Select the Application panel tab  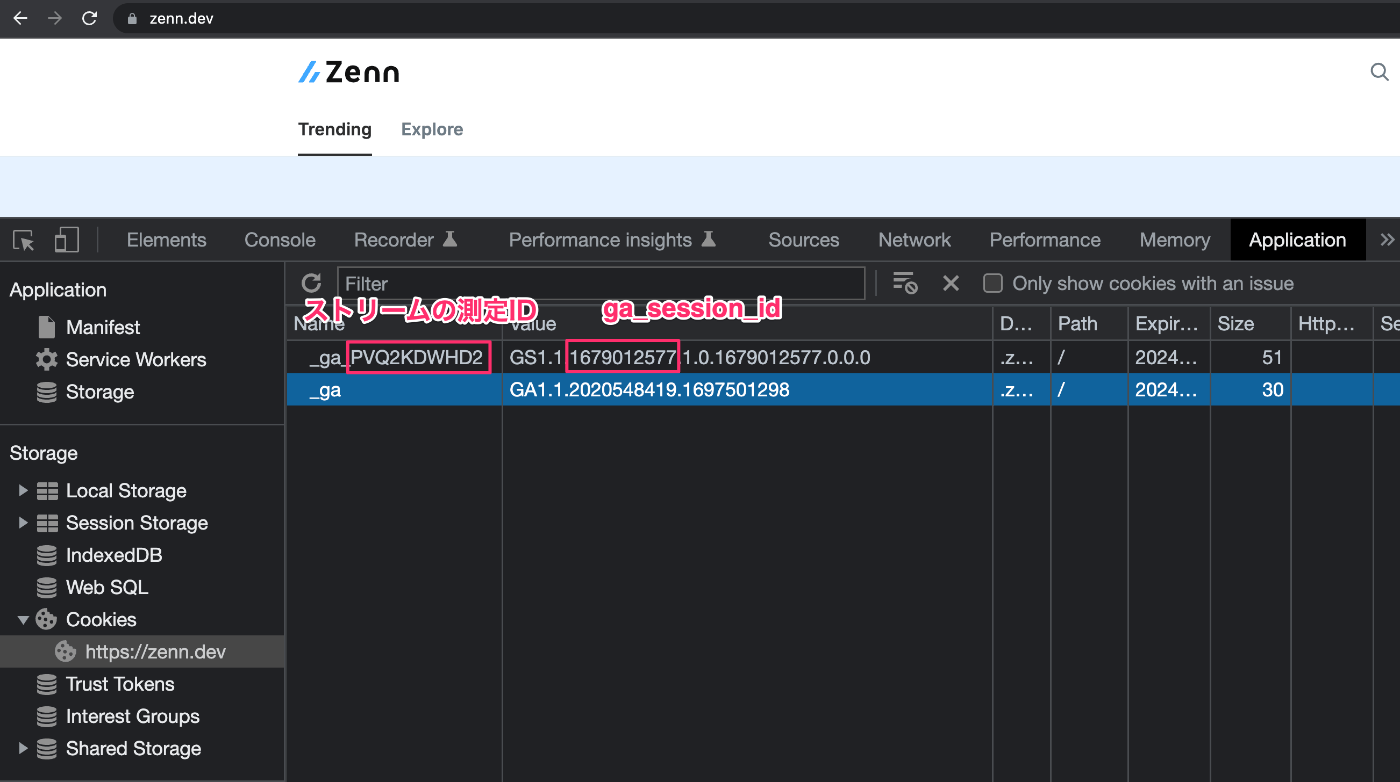click(1297, 240)
